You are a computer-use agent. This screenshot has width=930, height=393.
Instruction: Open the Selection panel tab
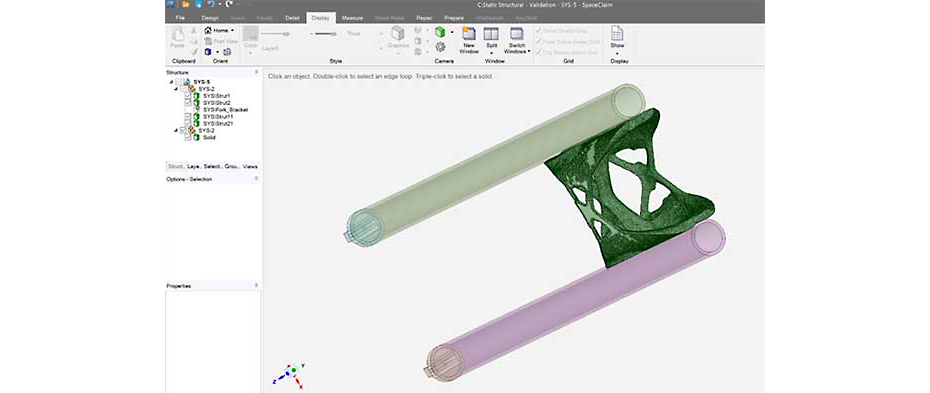(212, 167)
